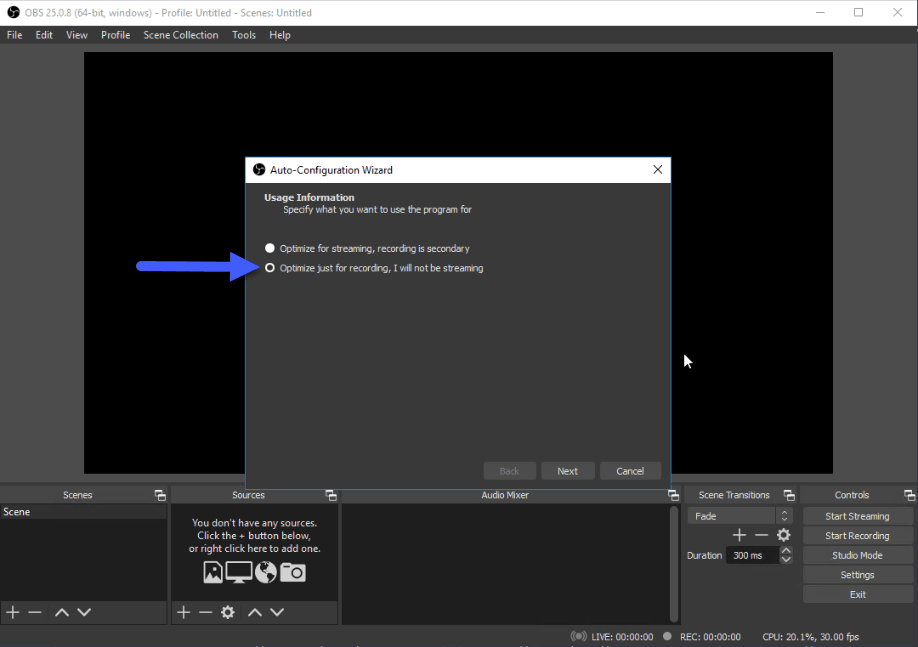Click the Duration 300 ms field
The height and width of the screenshot is (647, 918).
[x=753, y=555]
